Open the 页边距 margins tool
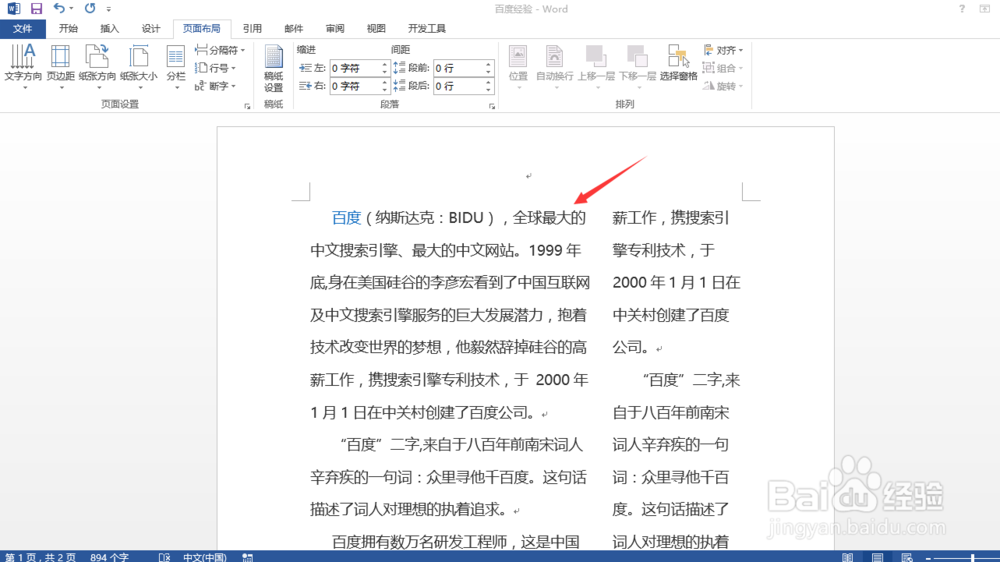The image size is (1000, 562). [61, 67]
